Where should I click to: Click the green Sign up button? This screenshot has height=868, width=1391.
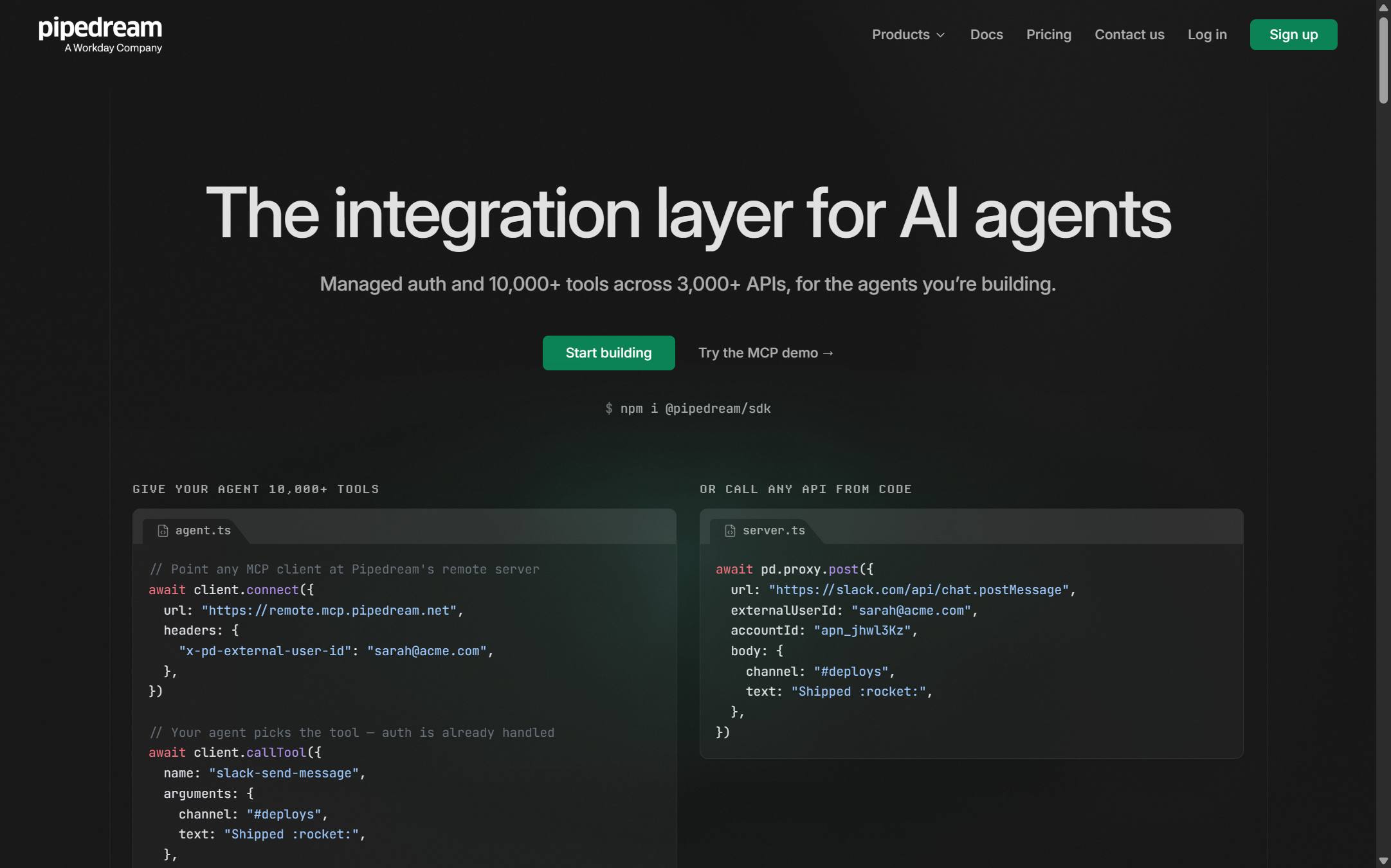coord(1293,35)
